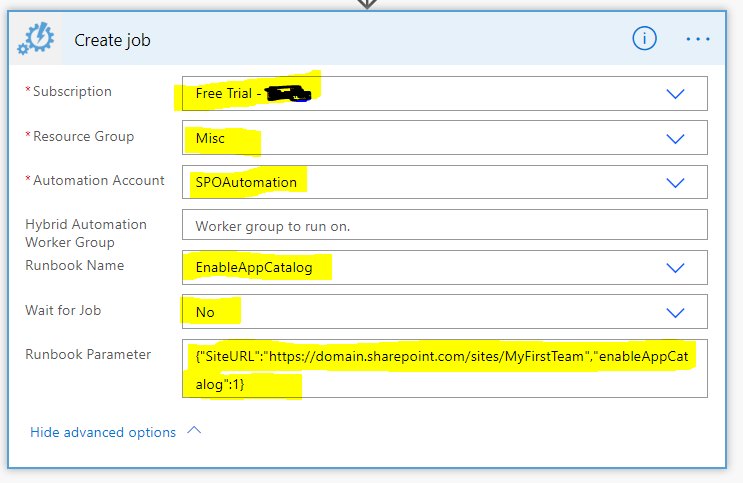Image resolution: width=743 pixels, height=483 pixels.
Task: Click the Create job header title
Action: pyautogui.click(x=113, y=40)
